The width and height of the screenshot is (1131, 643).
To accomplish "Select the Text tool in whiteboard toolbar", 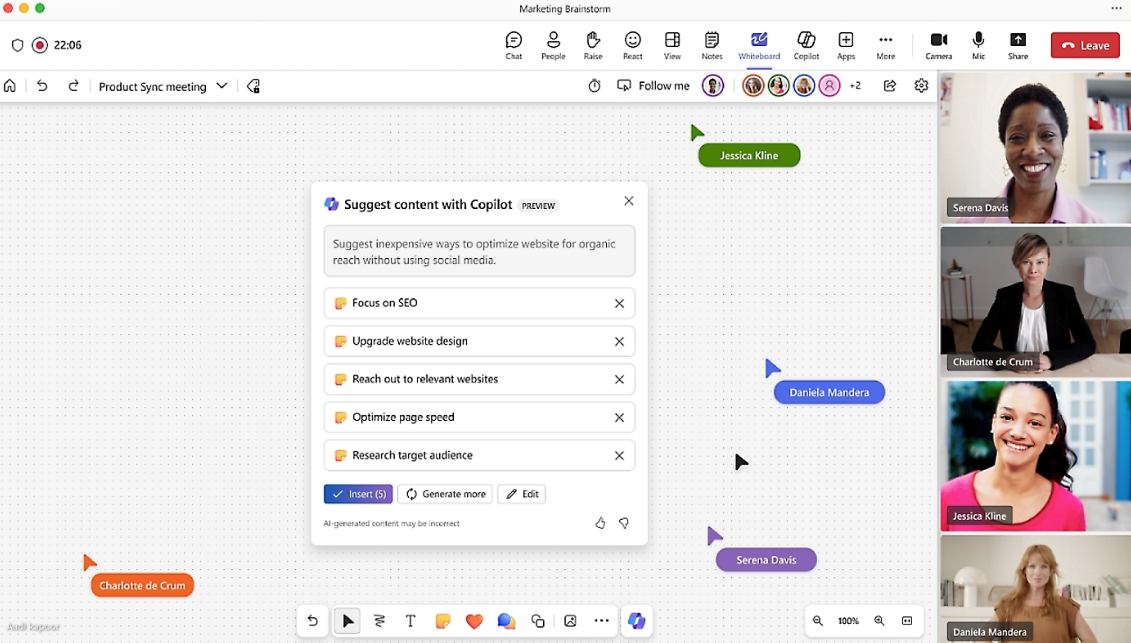I will [410, 621].
